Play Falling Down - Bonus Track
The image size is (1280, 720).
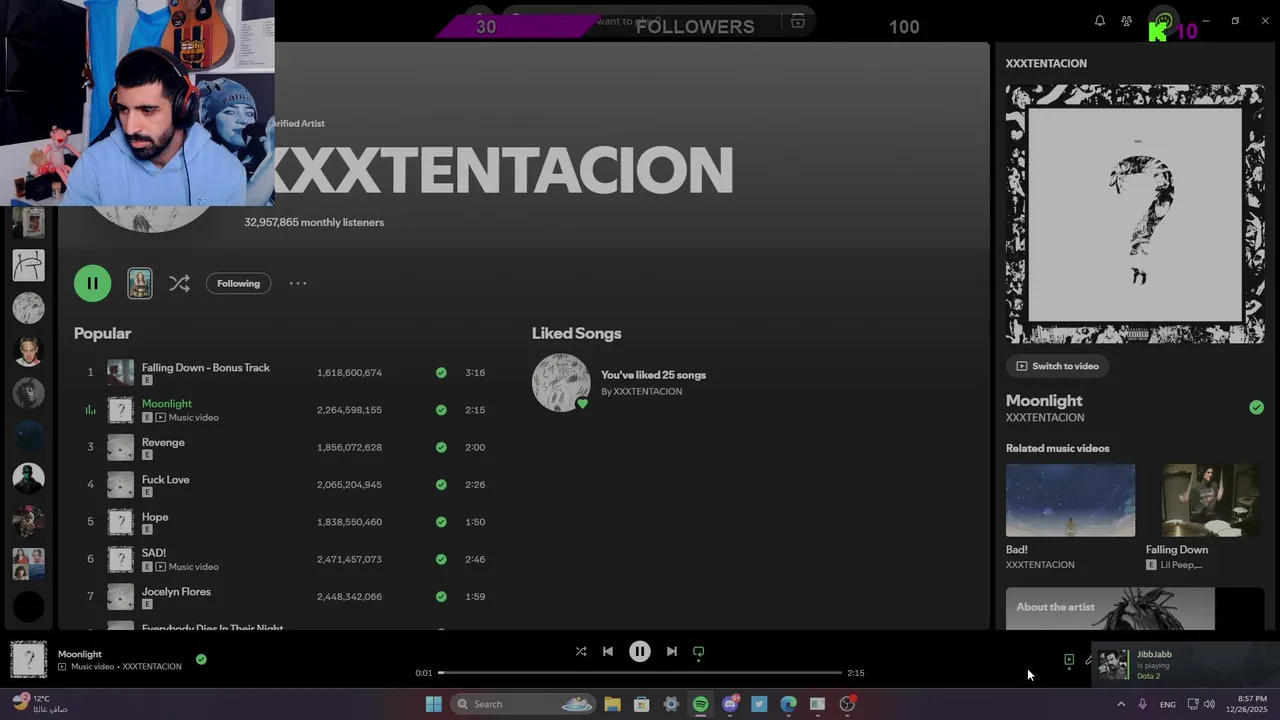point(206,367)
